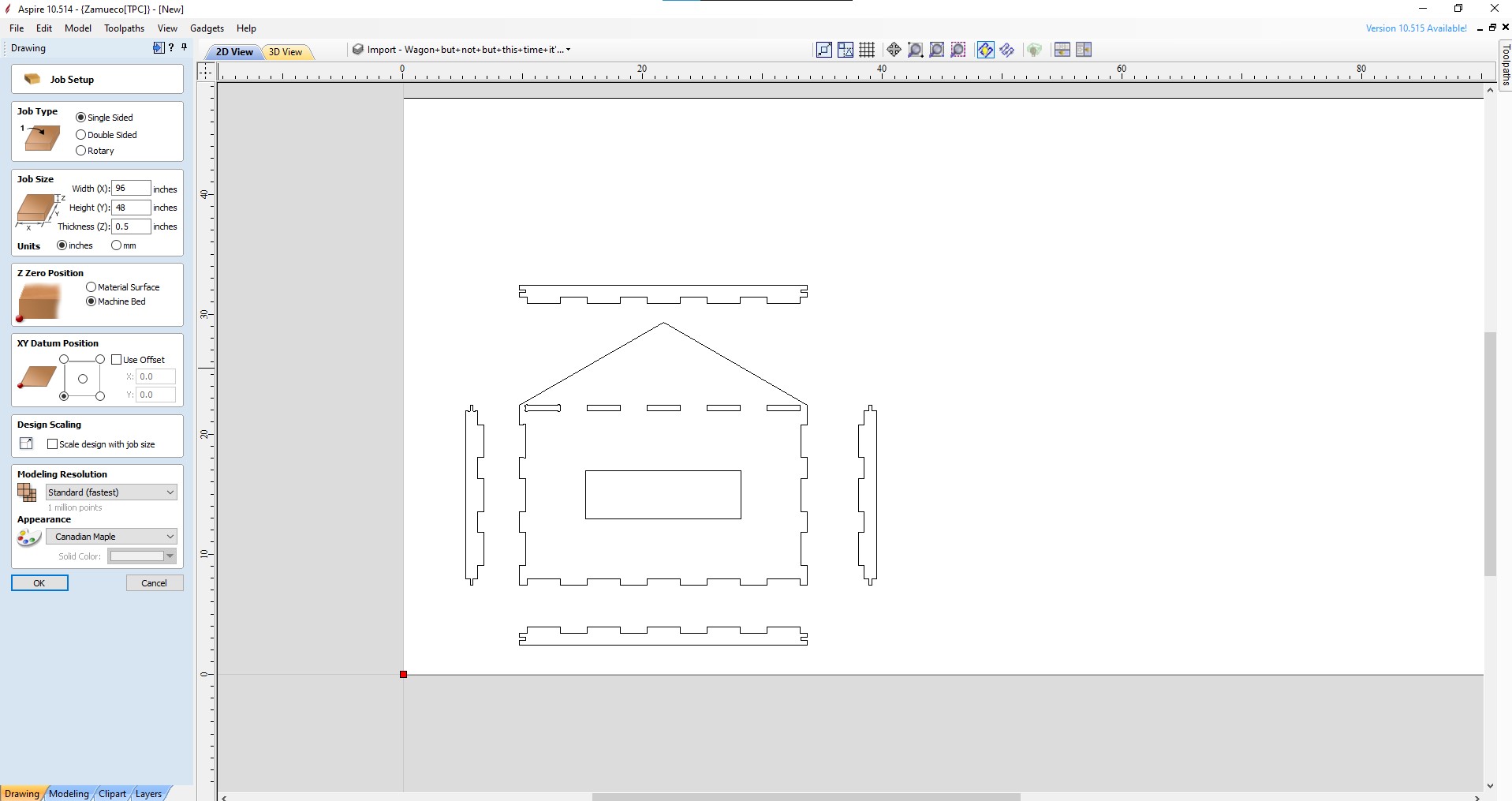Open the Toolpaths menu
Screen dimensions: 1512x801
pos(125,28)
